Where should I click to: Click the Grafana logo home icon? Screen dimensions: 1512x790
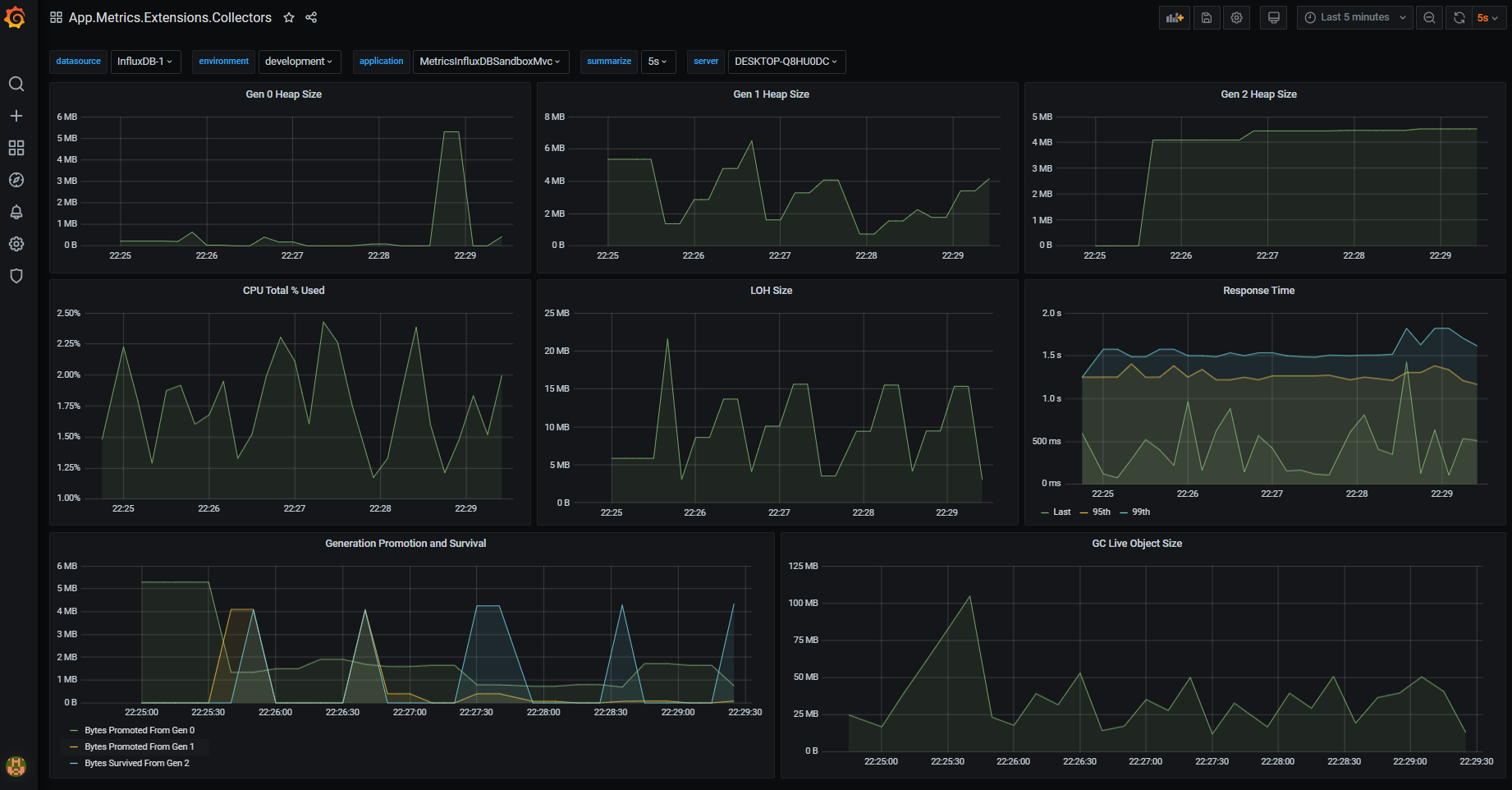(16, 17)
